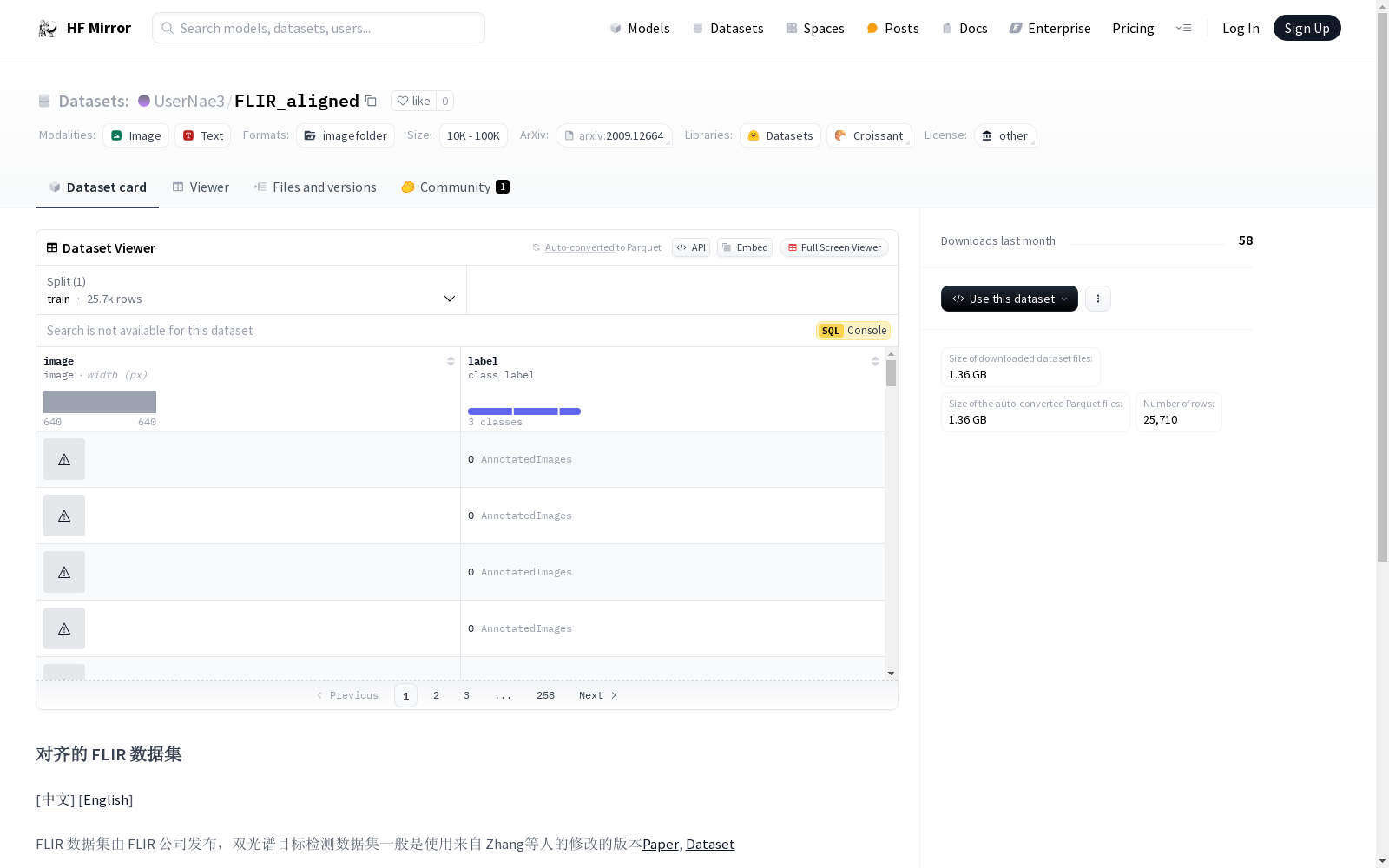Open the [中文] language link
1389x868 pixels.
tap(56, 799)
